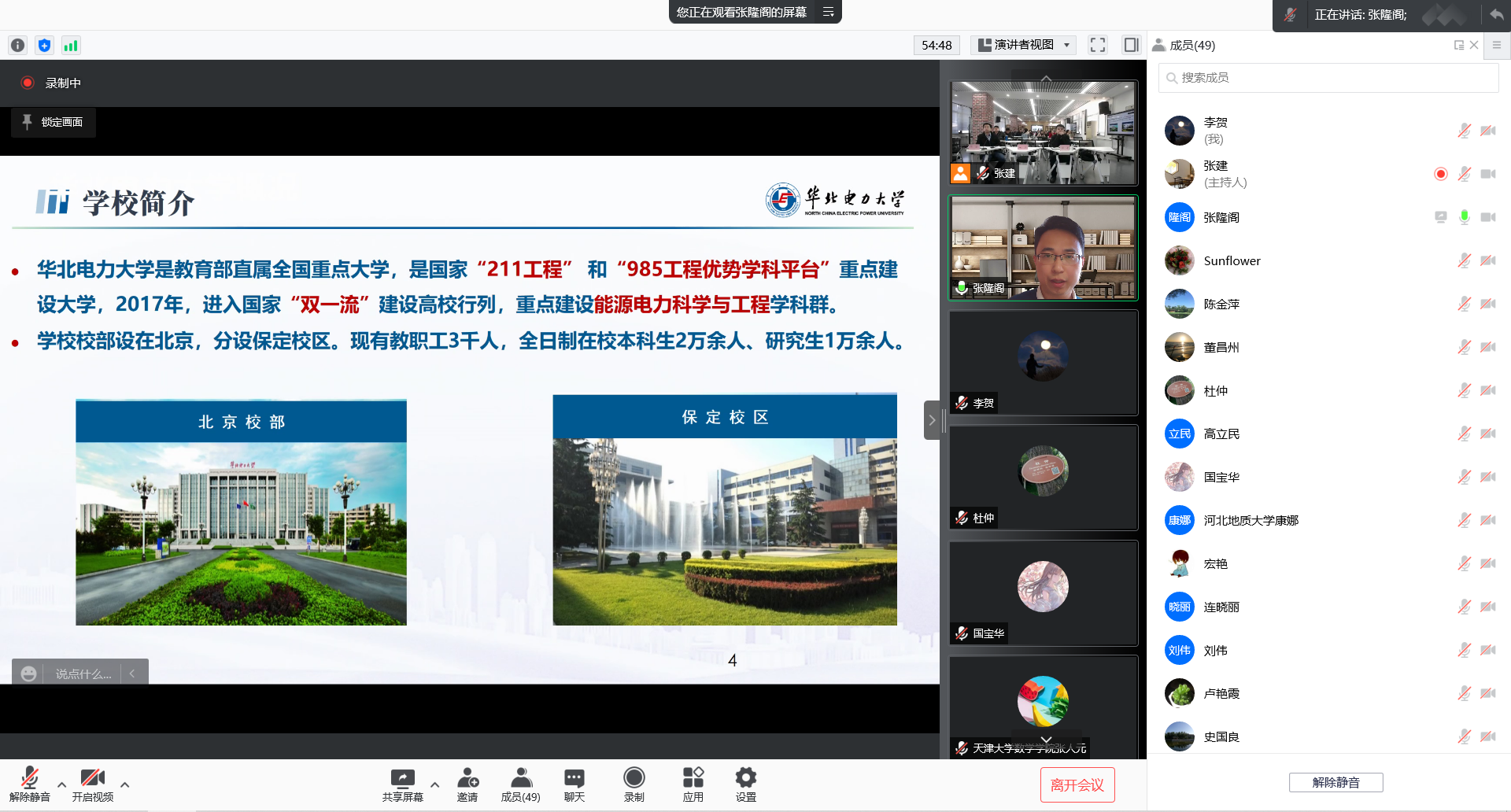
Task: Collapse the video thumbnail strip arrow
Action: click(932, 420)
